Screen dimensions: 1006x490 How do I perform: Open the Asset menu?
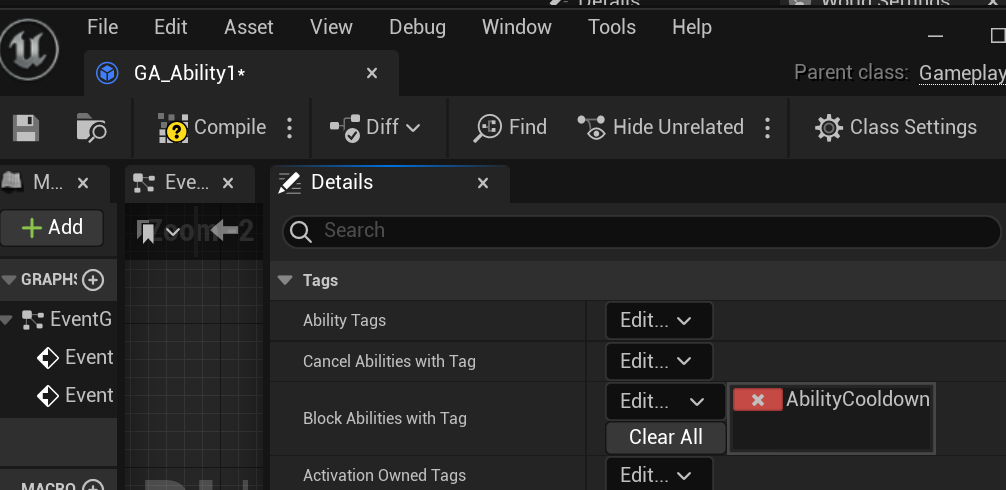pos(249,27)
